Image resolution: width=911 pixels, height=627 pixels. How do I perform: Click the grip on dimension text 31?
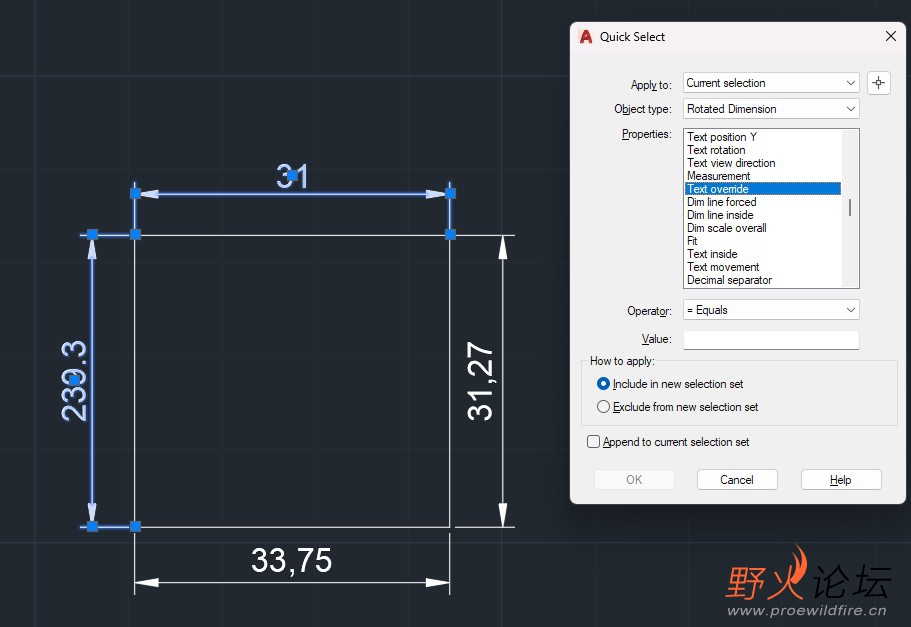click(x=292, y=175)
